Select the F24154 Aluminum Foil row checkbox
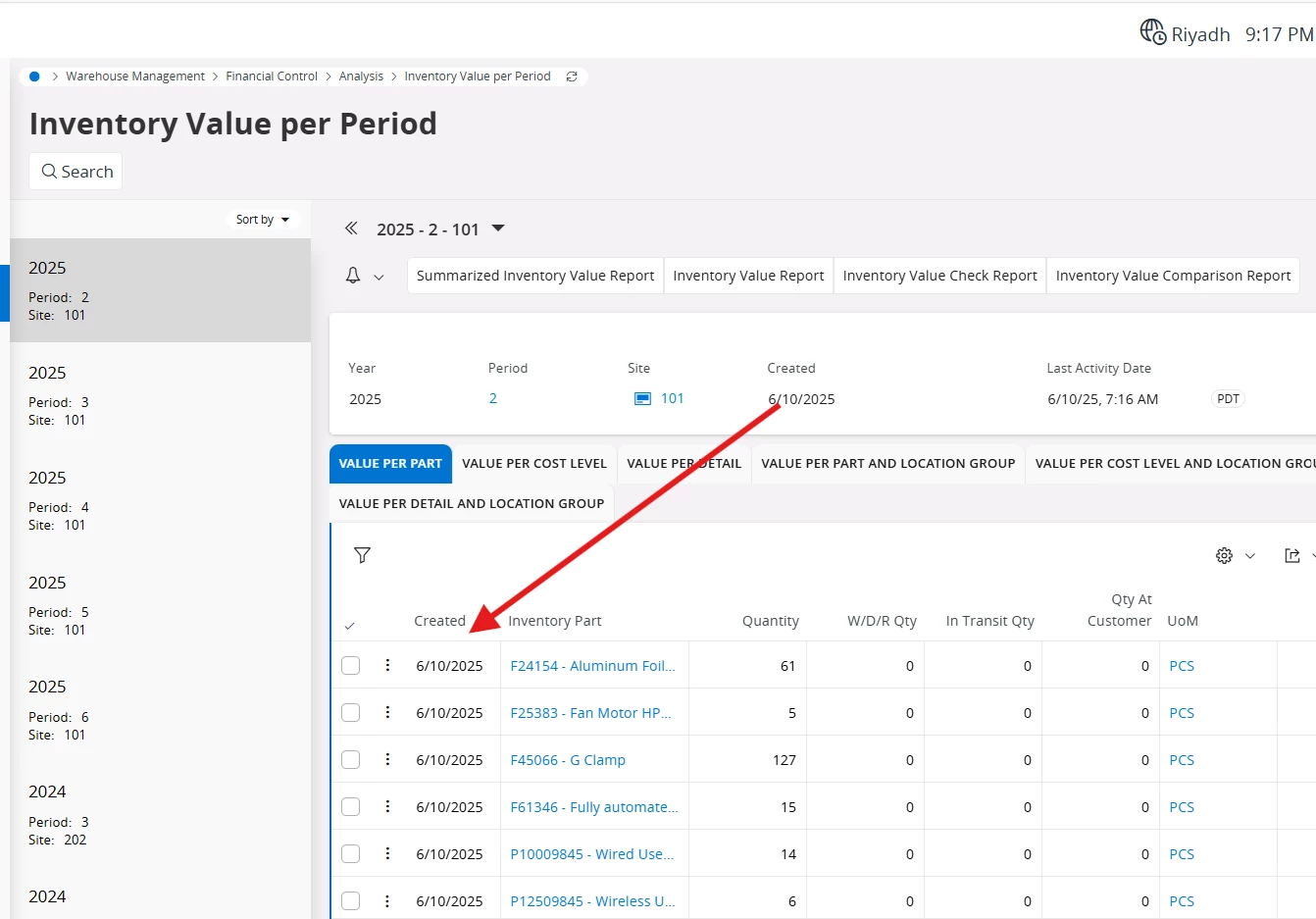This screenshot has width=1316, height=919. point(350,666)
